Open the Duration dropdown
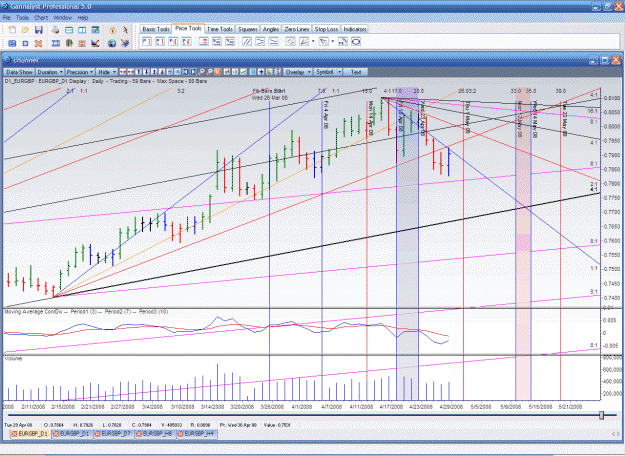The image size is (625, 456). [50, 72]
